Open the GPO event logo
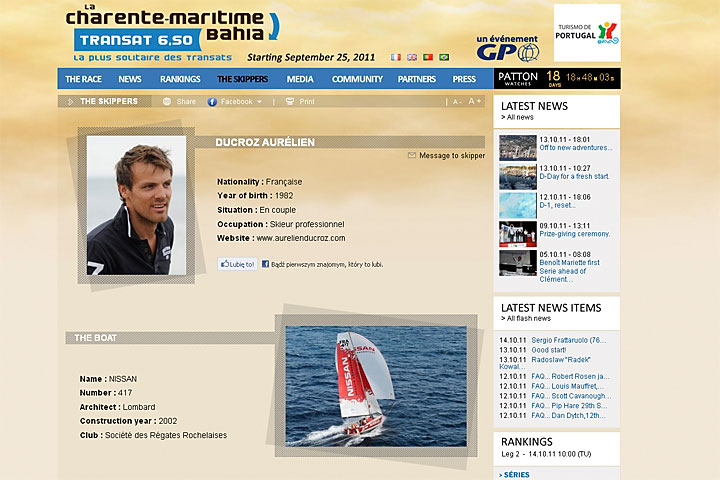Viewport: 720px width, 480px height. point(507,49)
